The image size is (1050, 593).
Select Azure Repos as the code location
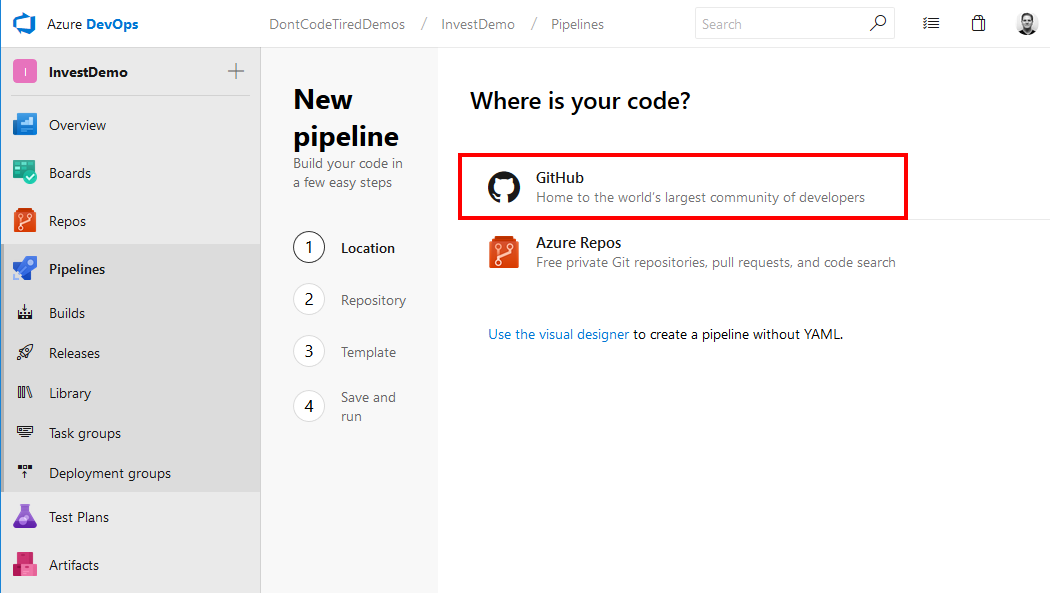point(682,252)
